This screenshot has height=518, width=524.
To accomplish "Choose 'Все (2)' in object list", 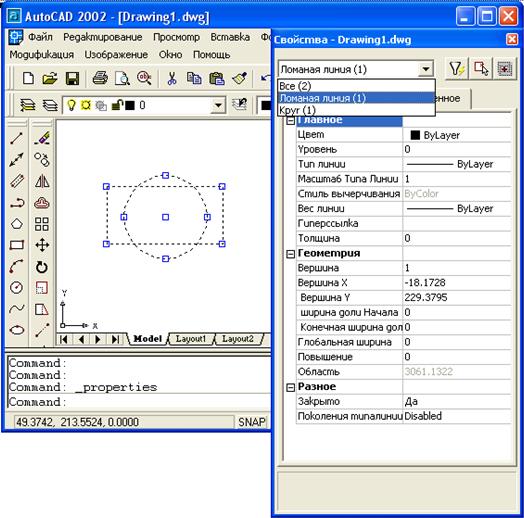I will point(356,86).
